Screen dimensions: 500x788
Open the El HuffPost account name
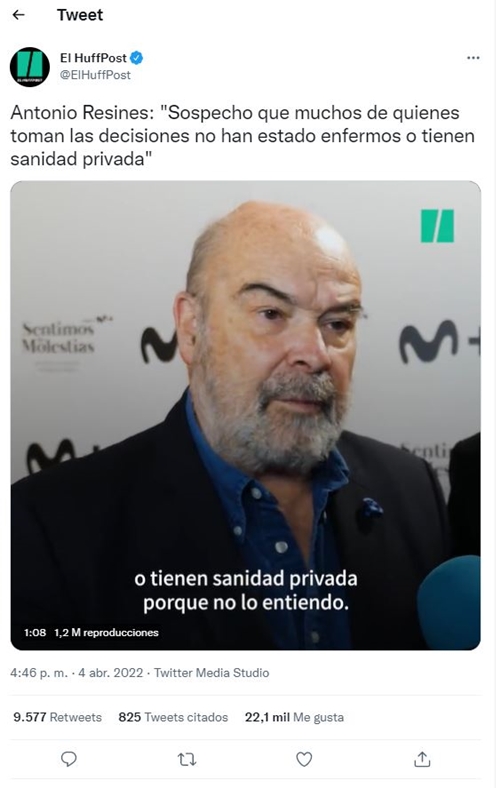[93, 58]
